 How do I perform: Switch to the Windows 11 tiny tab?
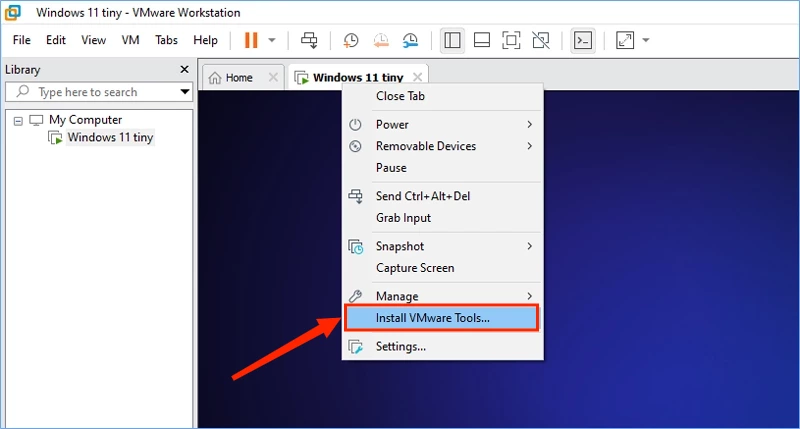358,78
